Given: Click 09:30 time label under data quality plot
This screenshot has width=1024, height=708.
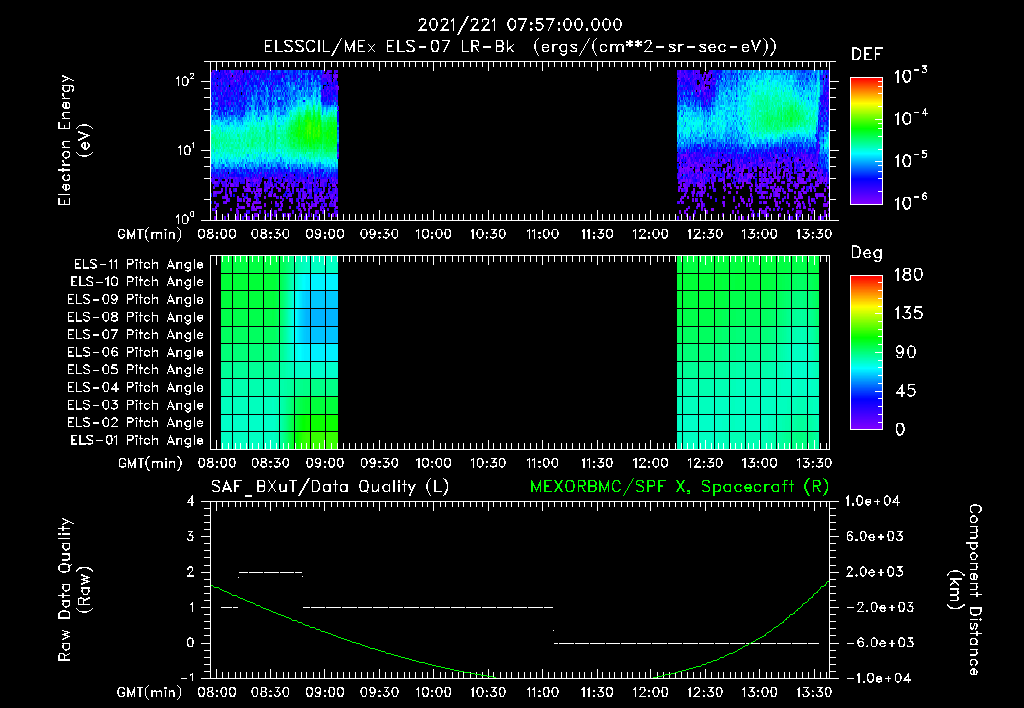Looking at the screenshot, I should coord(379,692).
